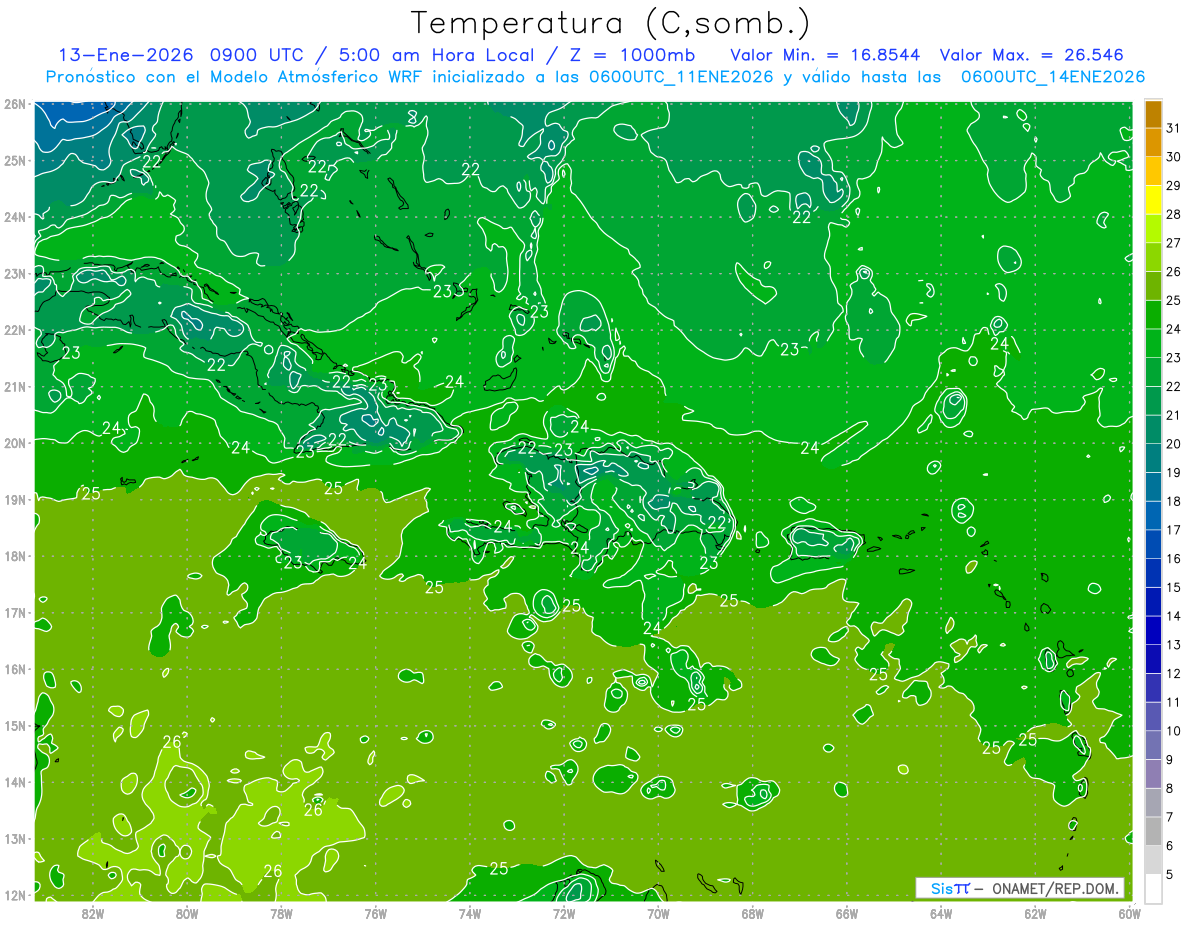Click the 15N latitude axis label

point(14,725)
